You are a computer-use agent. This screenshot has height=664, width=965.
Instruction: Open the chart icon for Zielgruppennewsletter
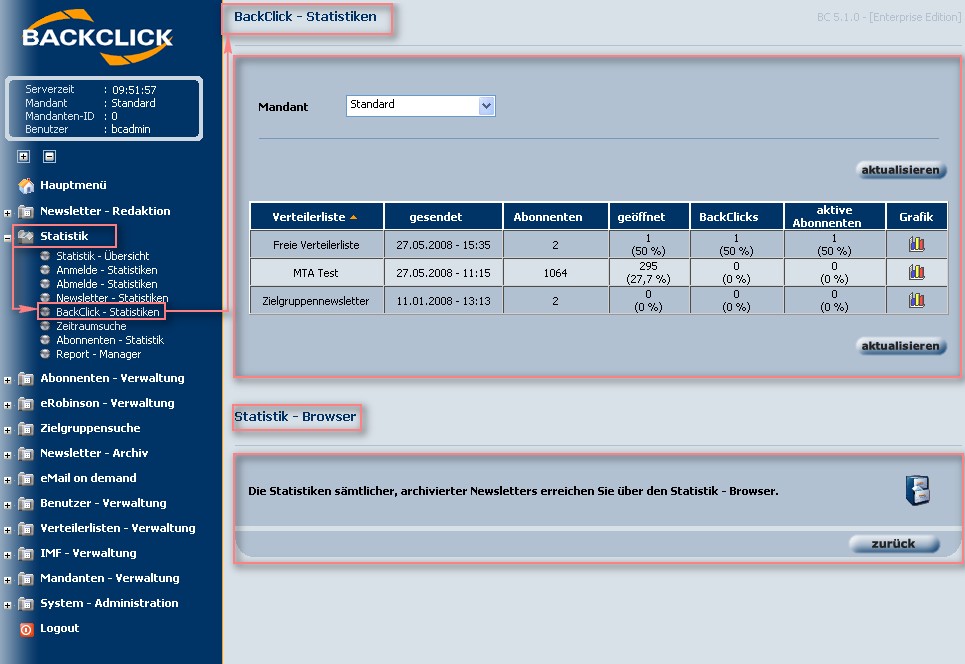pos(916,300)
